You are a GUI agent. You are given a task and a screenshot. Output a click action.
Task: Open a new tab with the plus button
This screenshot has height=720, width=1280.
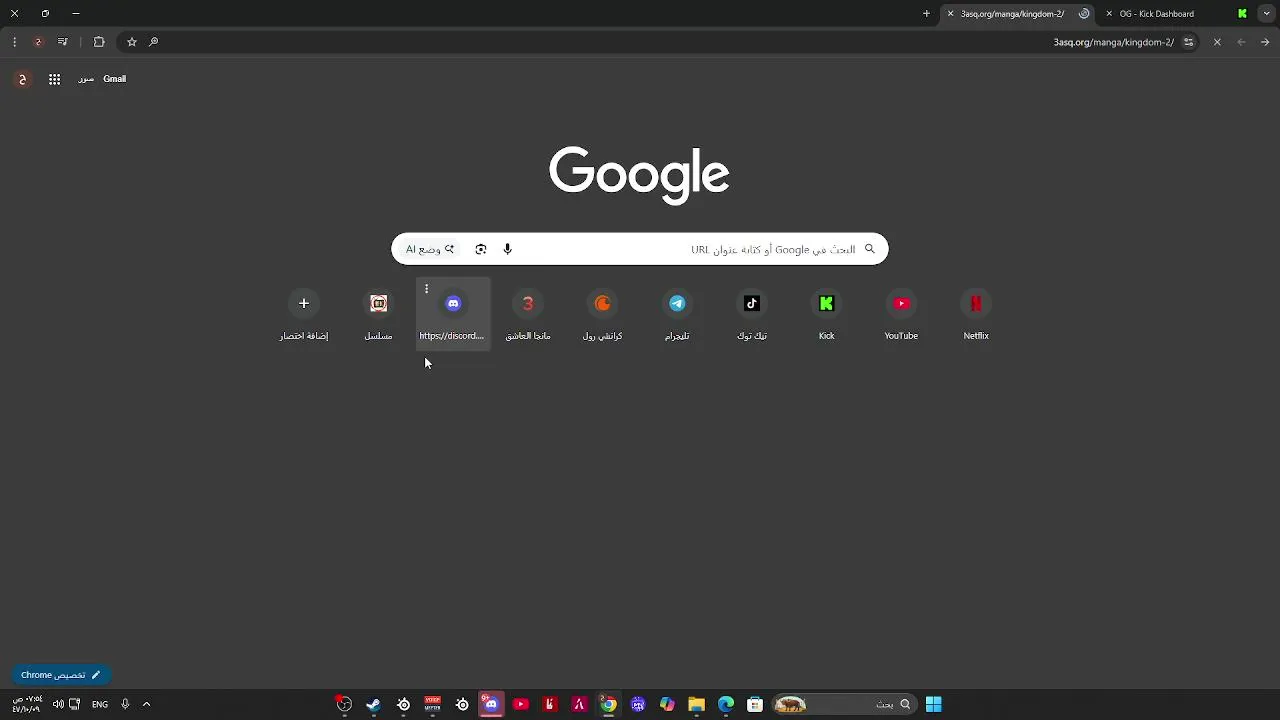coord(926,14)
